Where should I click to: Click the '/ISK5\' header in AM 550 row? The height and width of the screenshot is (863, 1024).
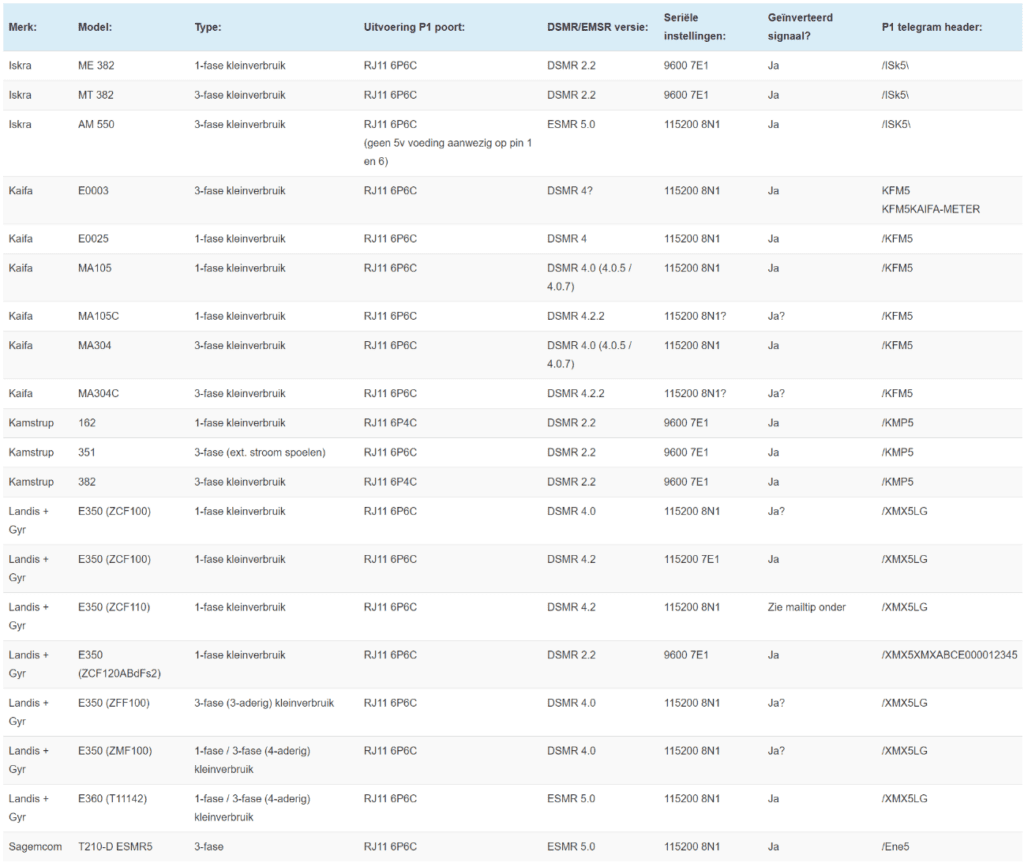[x=896, y=124]
